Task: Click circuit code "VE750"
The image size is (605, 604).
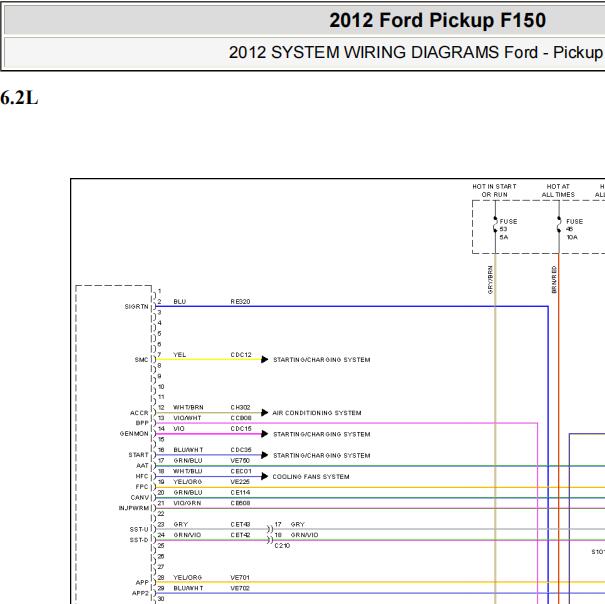Action: pyautogui.click(x=240, y=460)
